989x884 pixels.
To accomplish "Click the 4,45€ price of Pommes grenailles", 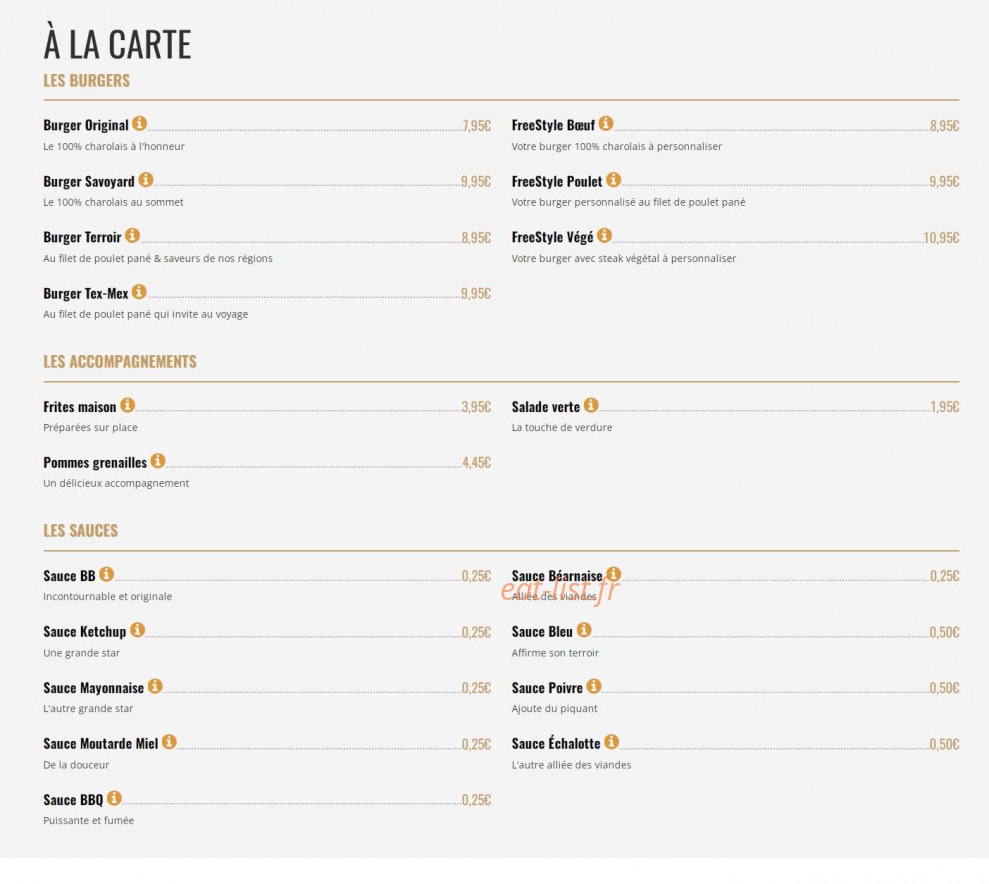I will click(477, 463).
